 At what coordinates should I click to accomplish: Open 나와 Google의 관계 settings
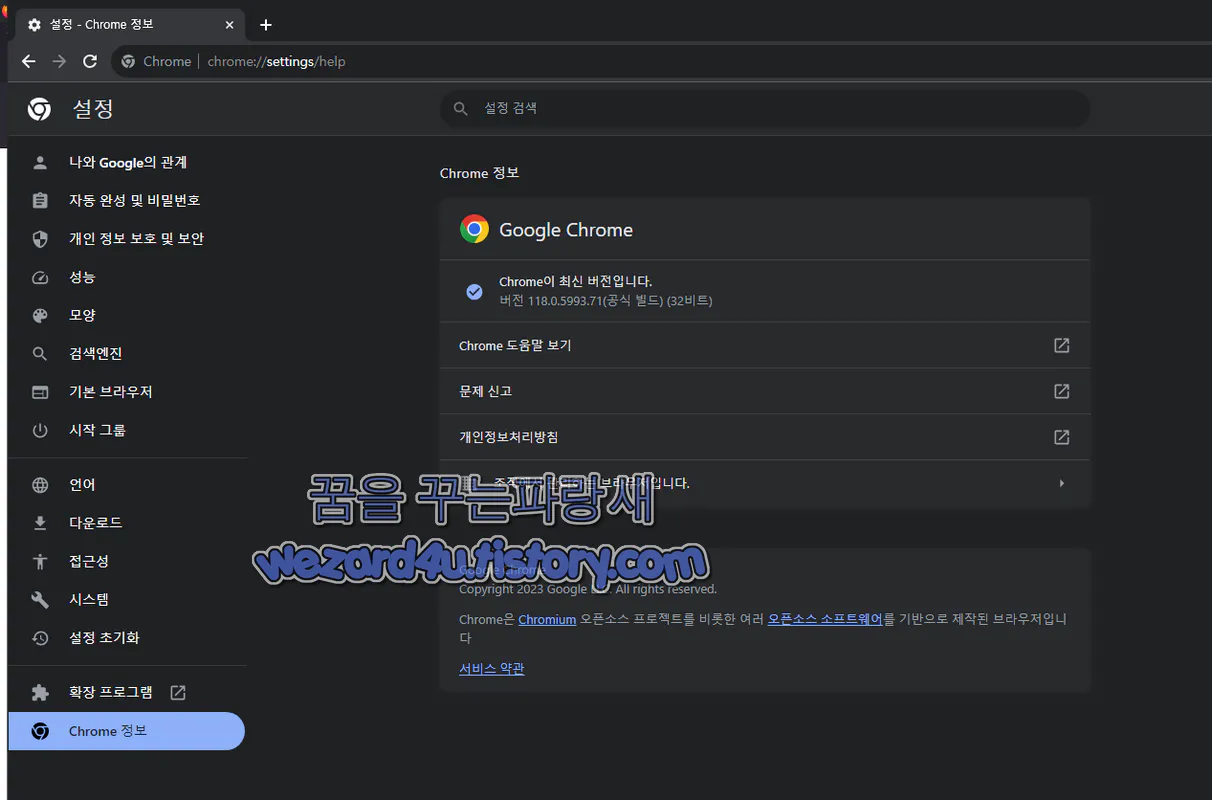pyautogui.click(x=127, y=162)
